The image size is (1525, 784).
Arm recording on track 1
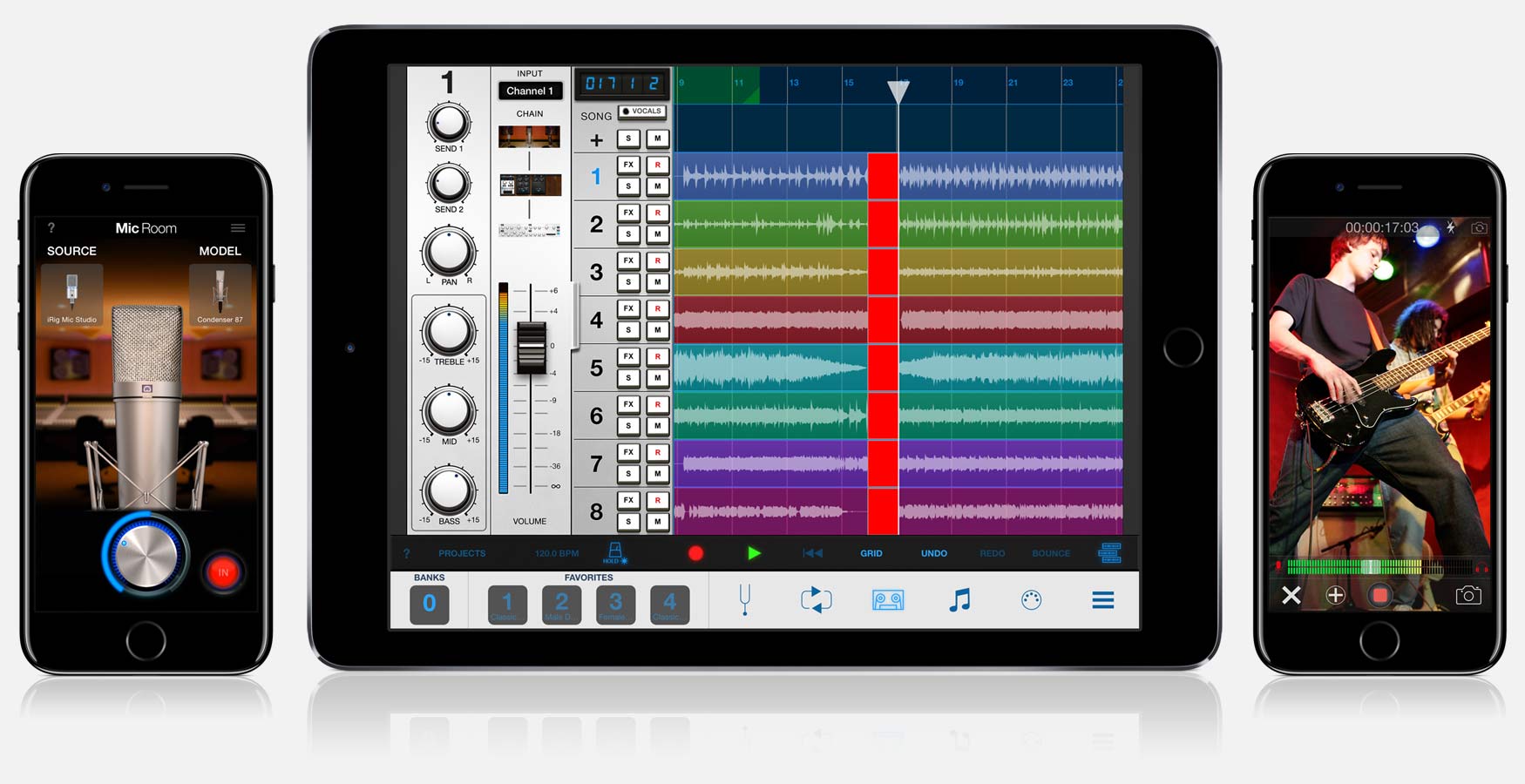[x=657, y=164]
